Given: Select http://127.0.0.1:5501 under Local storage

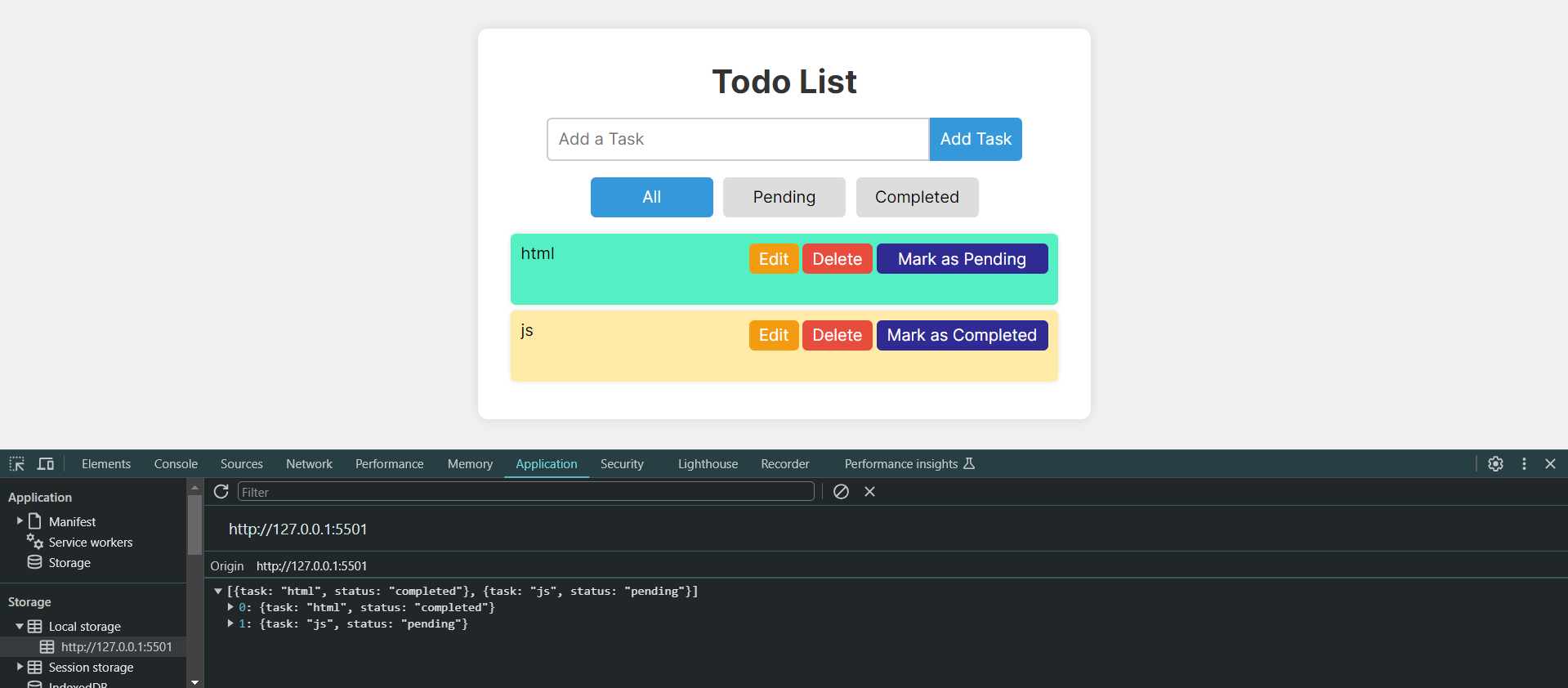Looking at the screenshot, I should 117,647.
